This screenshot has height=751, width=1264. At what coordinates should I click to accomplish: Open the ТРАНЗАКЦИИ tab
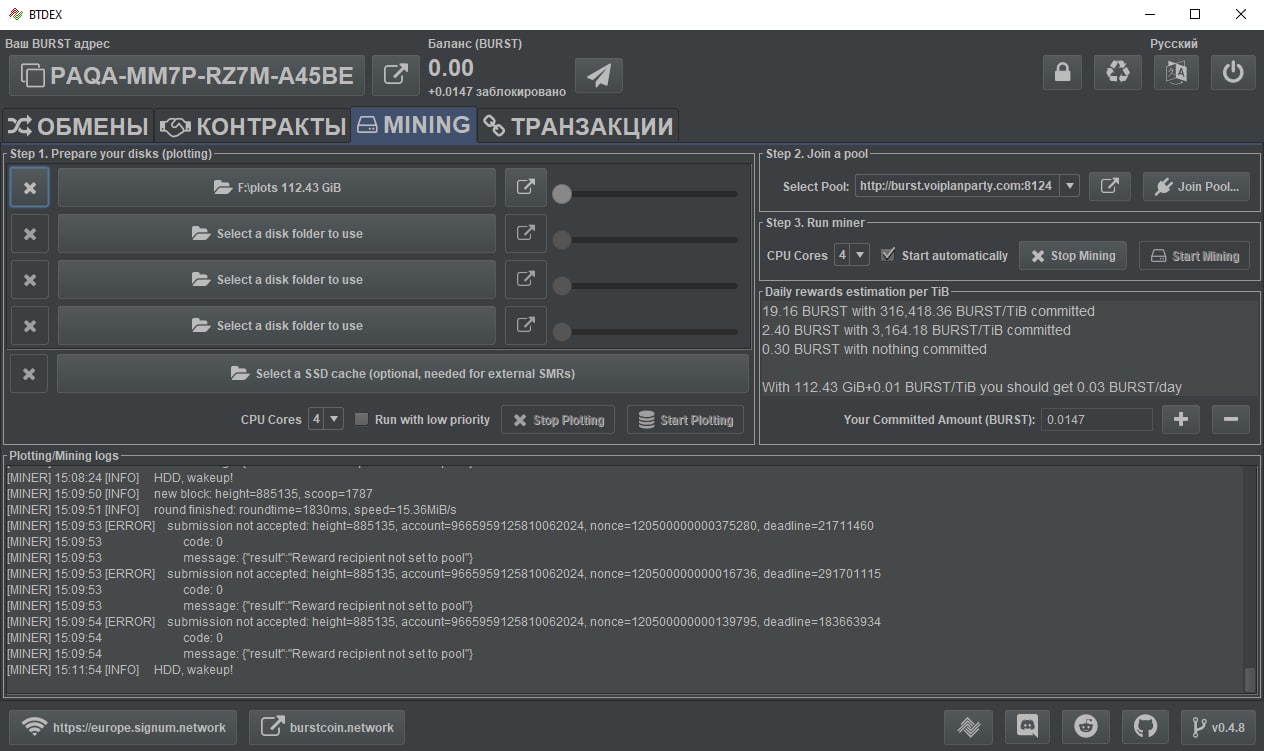point(578,127)
